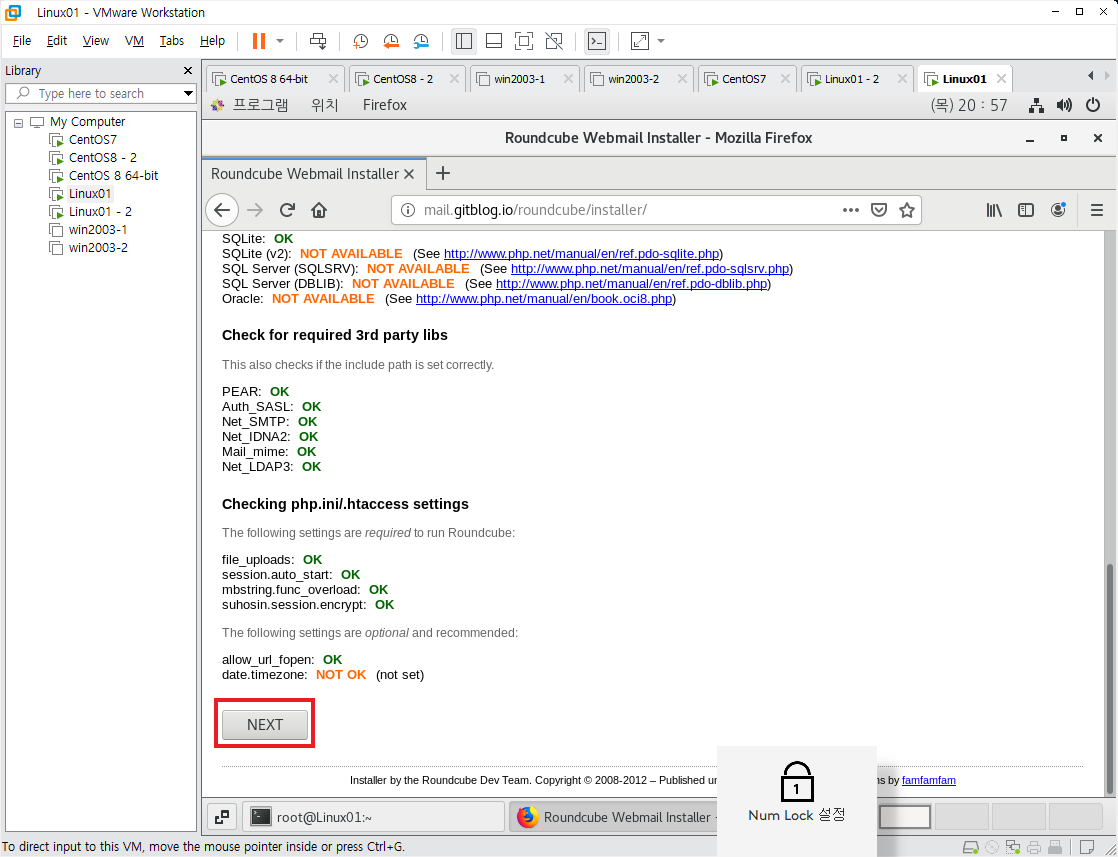Image resolution: width=1118 pixels, height=857 pixels.
Task: Send Ctrl+Alt+Del to the VM
Action: [x=318, y=41]
